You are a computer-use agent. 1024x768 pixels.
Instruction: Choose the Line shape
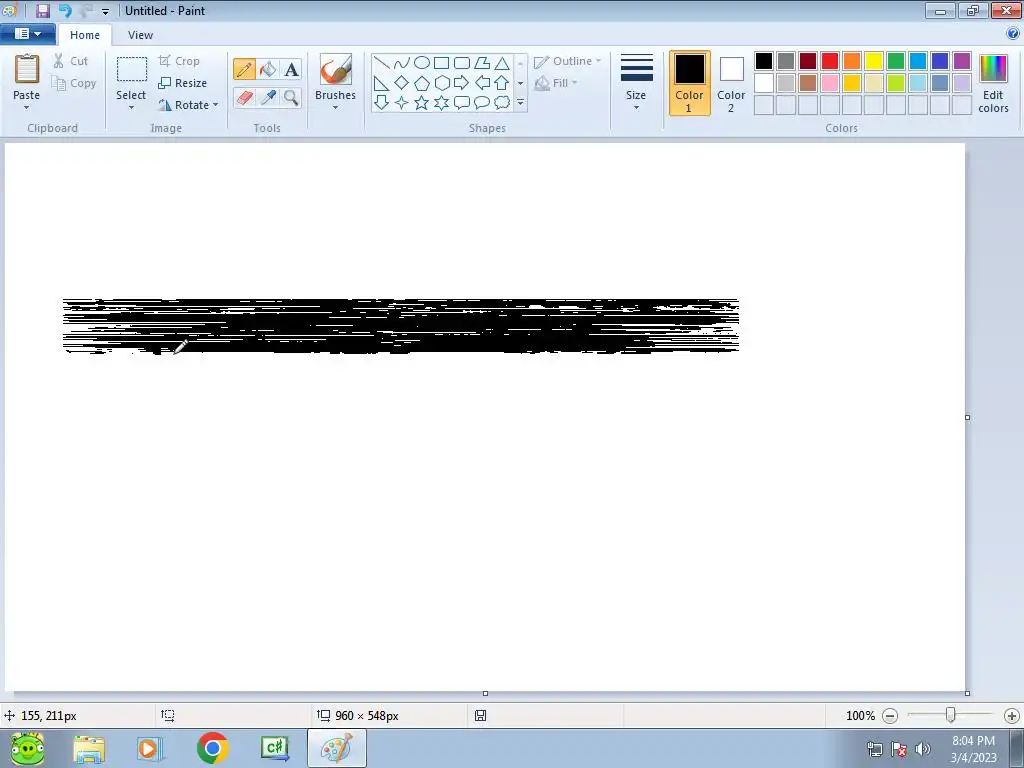[x=382, y=63]
